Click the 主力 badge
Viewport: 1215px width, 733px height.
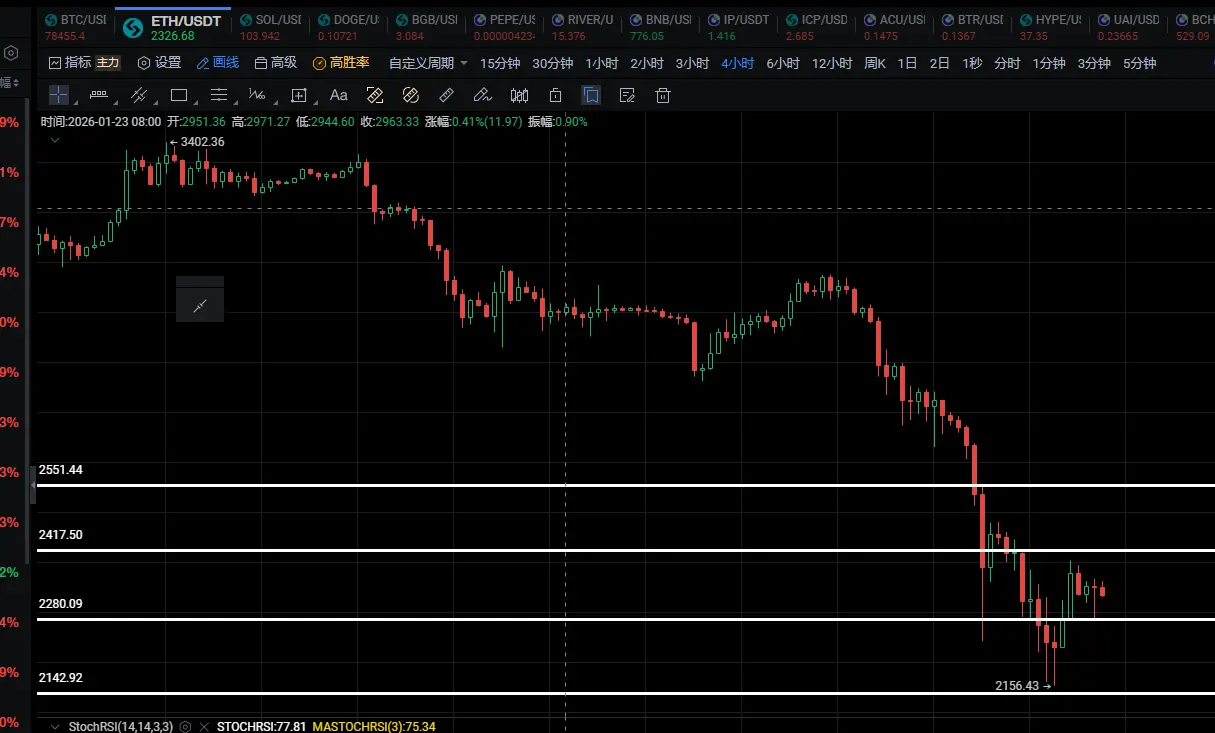tap(108, 62)
